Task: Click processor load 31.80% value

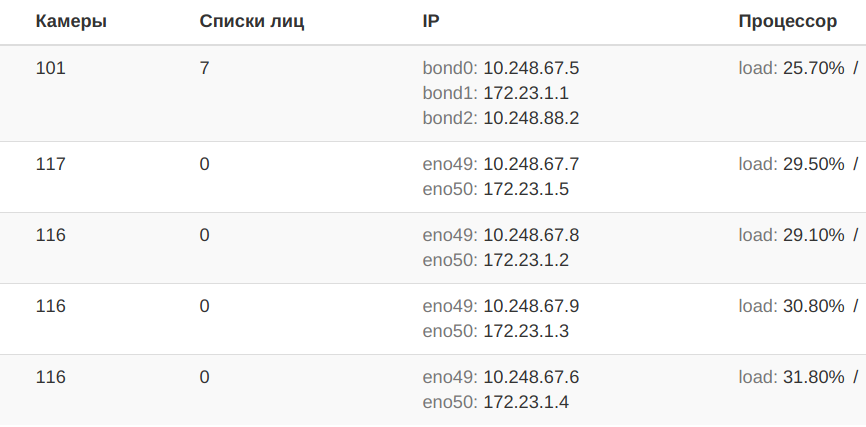Action: (814, 377)
